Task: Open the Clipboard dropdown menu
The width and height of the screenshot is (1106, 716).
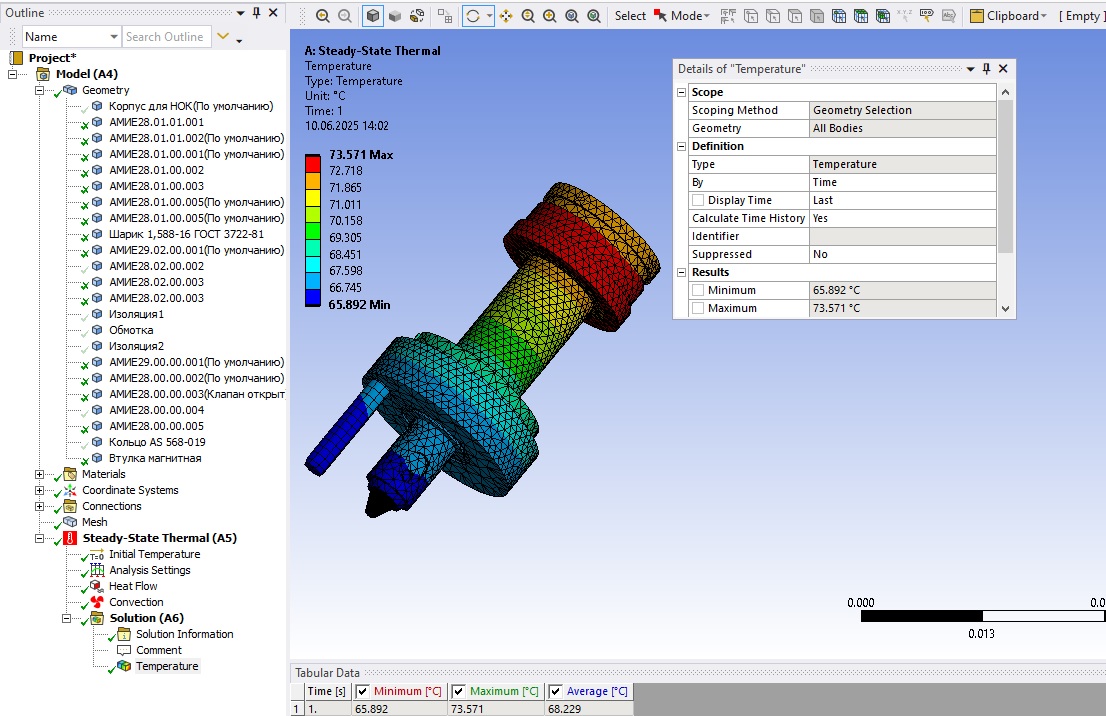Action: click(1043, 16)
